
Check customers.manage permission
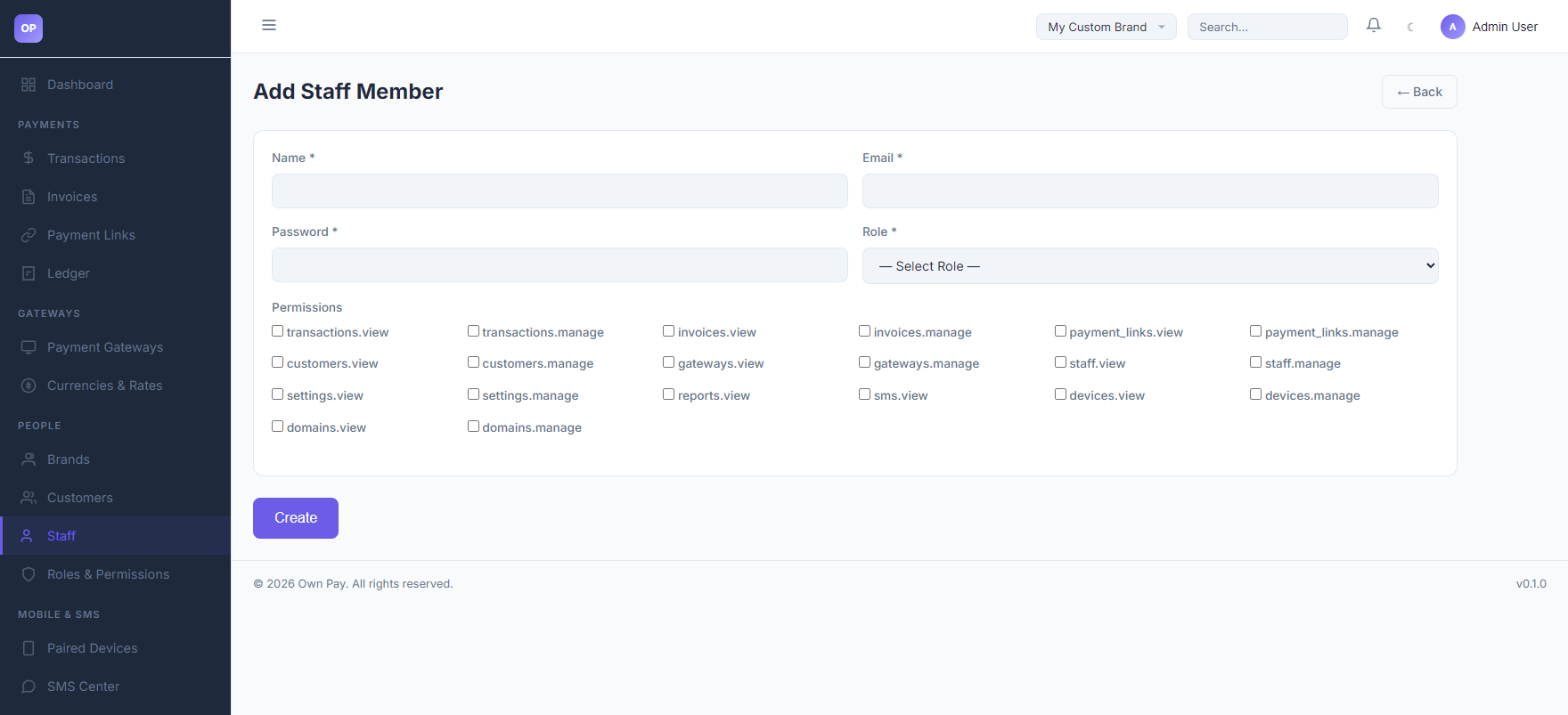(474, 362)
